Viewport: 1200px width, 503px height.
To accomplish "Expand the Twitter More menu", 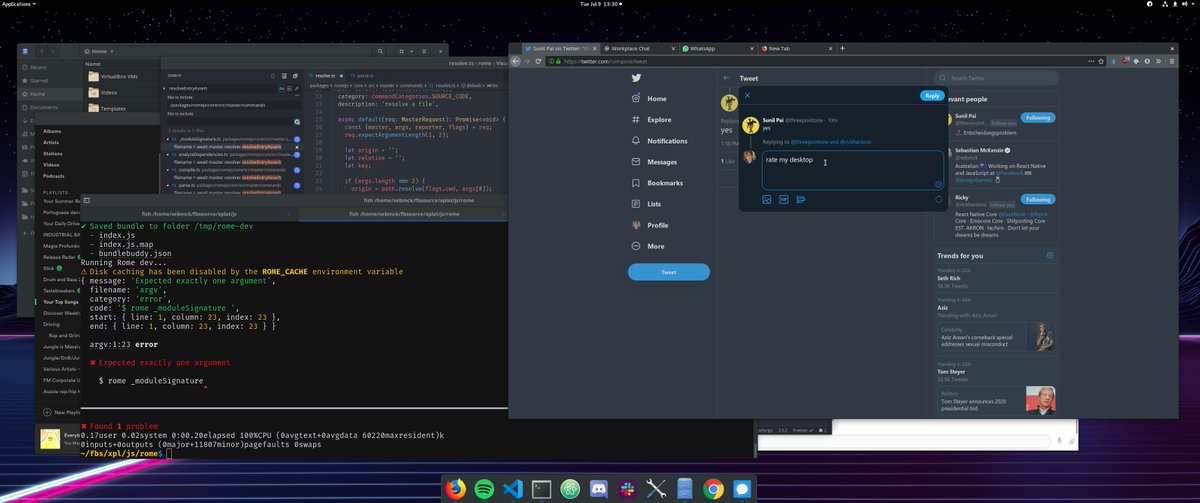I will [648, 246].
